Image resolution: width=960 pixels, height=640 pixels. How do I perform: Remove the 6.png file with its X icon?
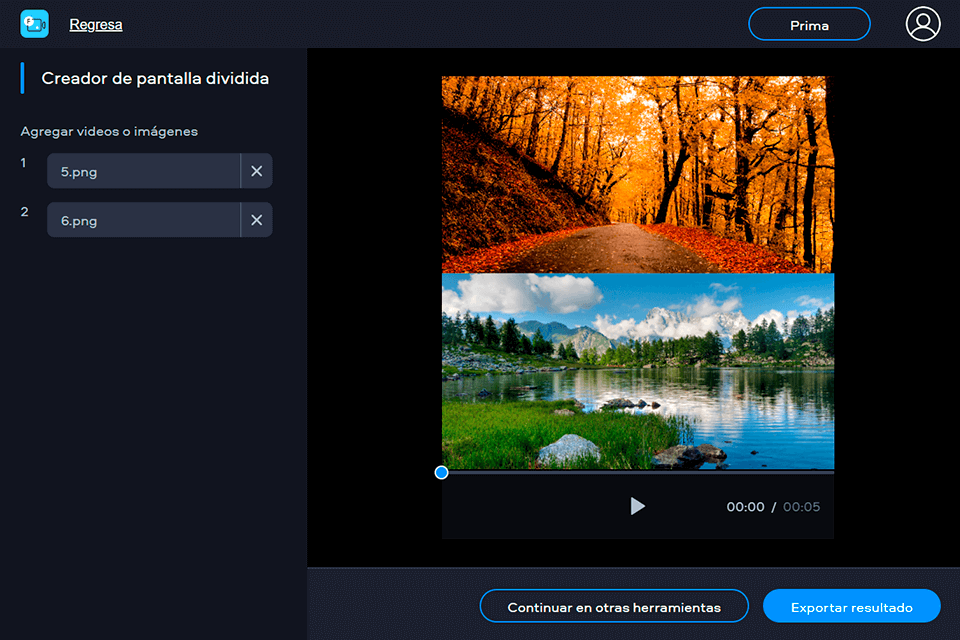click(256, 219)
